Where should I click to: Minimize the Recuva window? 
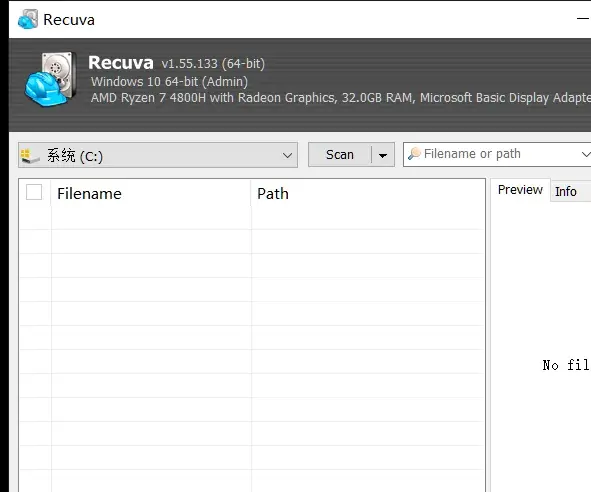tap(583, 19)
